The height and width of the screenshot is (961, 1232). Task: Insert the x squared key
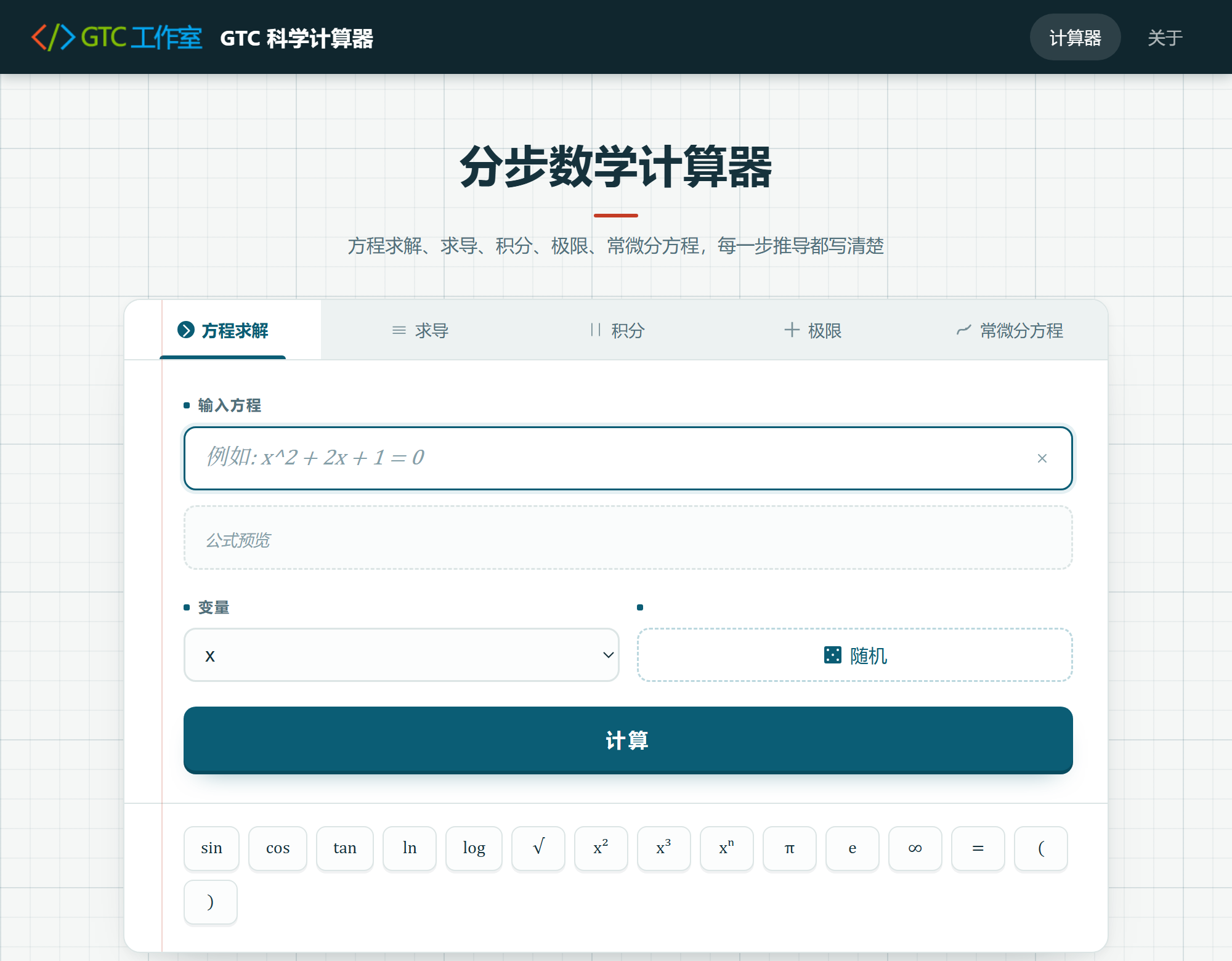601,848
